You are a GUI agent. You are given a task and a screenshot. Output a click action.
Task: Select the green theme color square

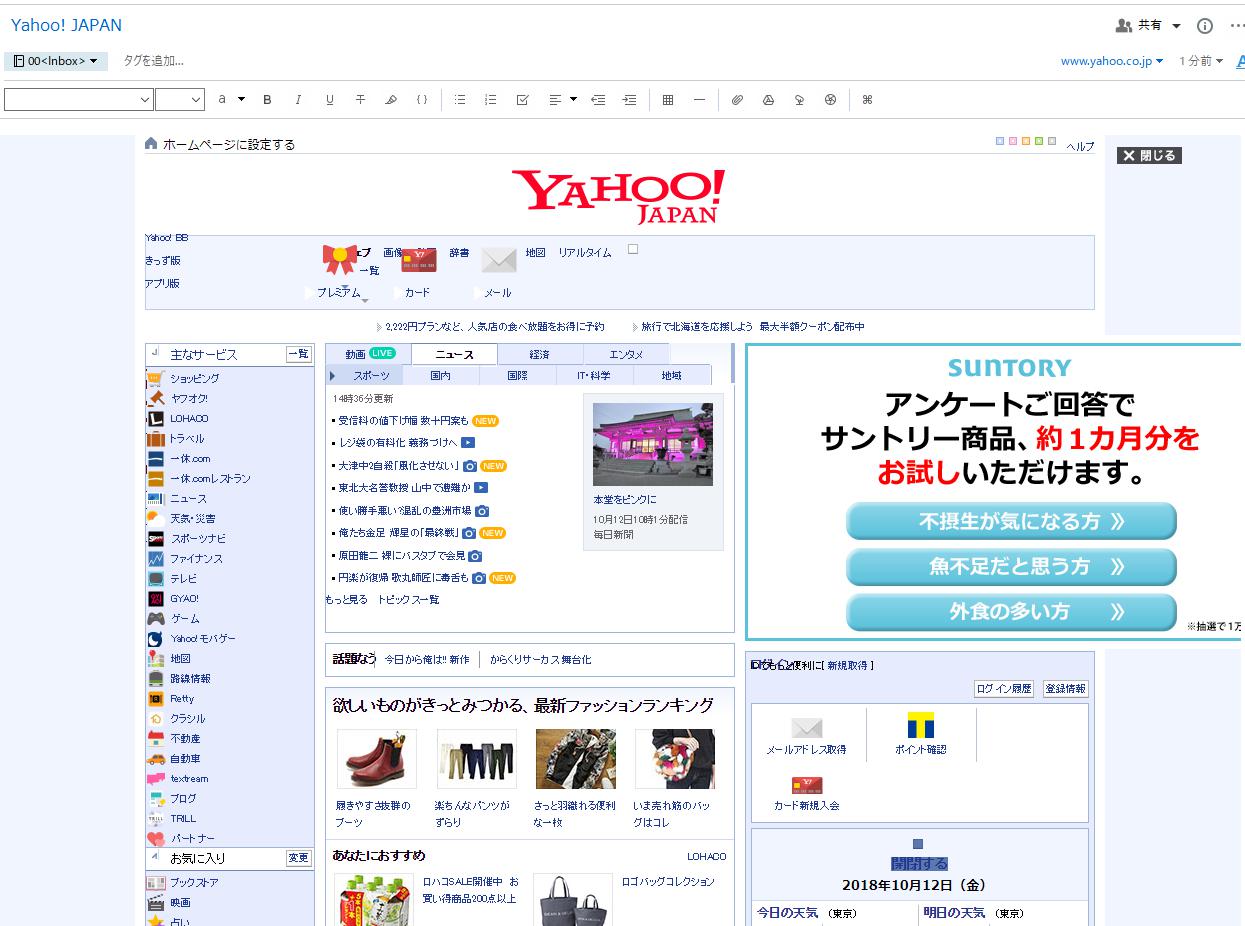coord(1039,141)
